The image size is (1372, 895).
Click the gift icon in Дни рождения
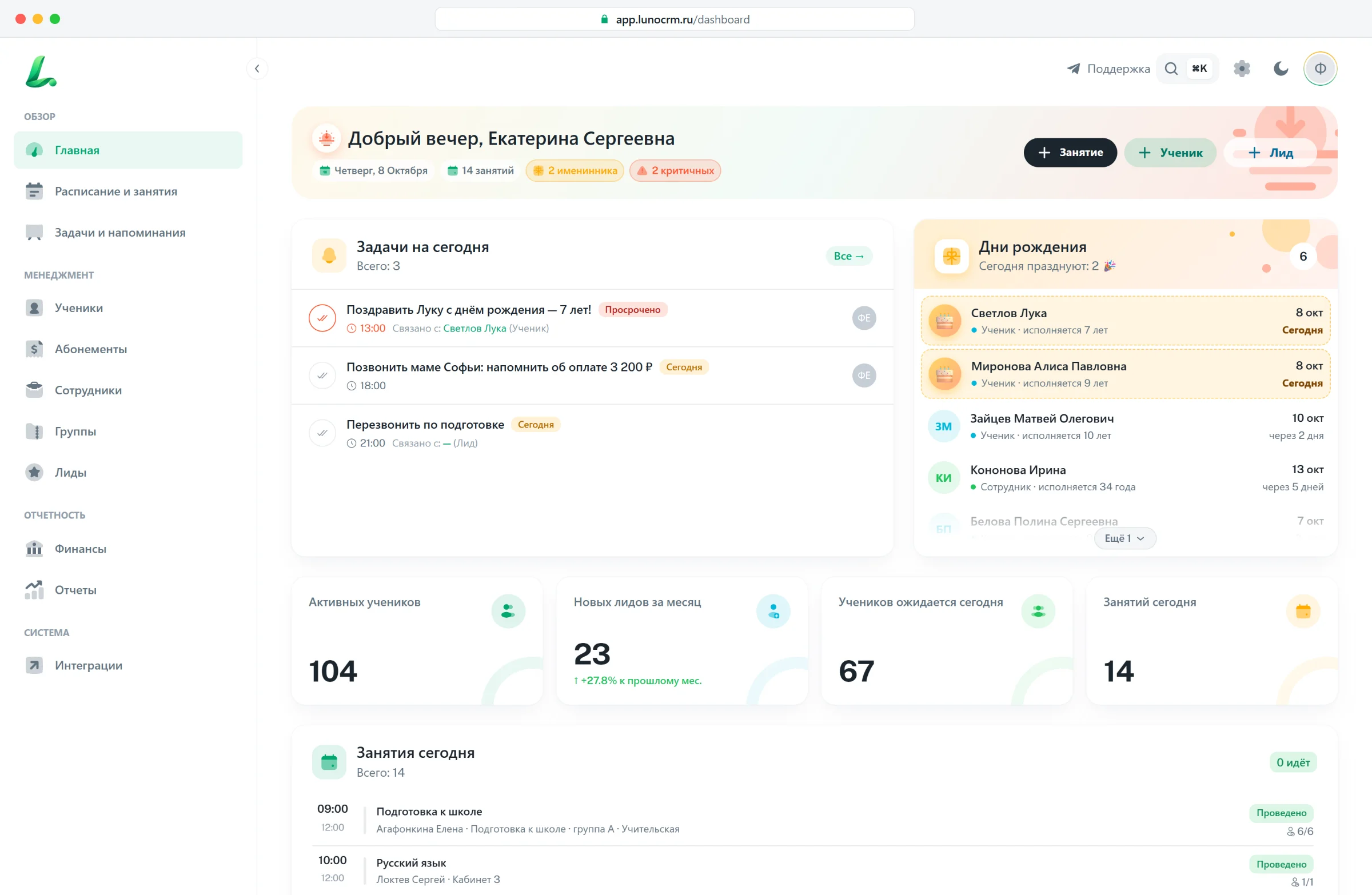pos(951,256)
